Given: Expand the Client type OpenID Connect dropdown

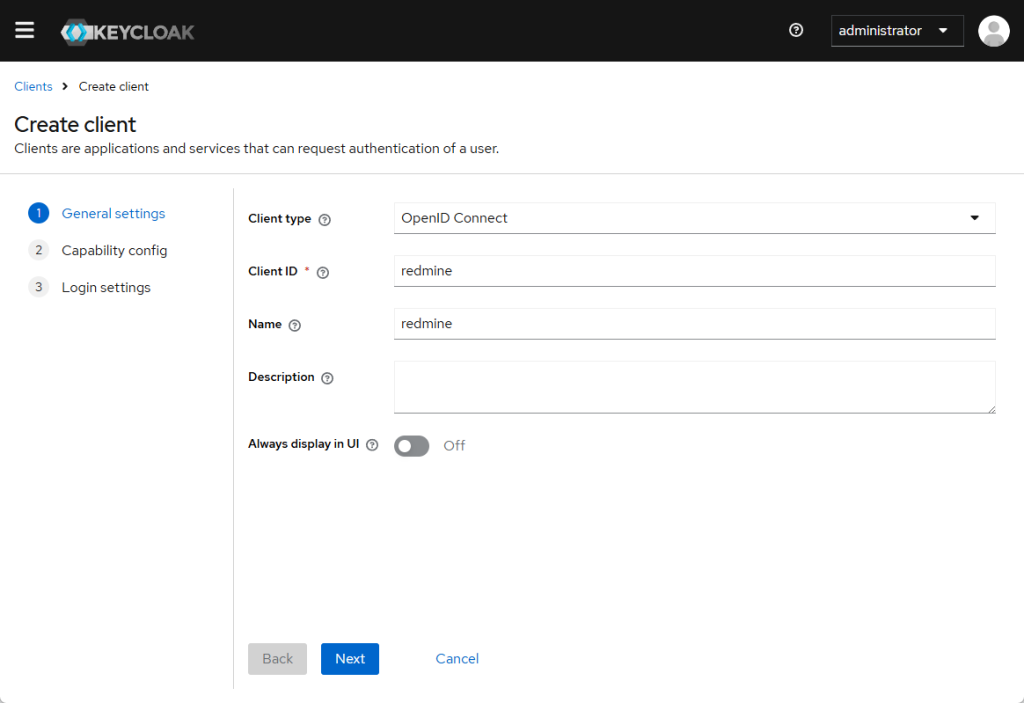Looking at the screenshot, I should coord(694,218).
